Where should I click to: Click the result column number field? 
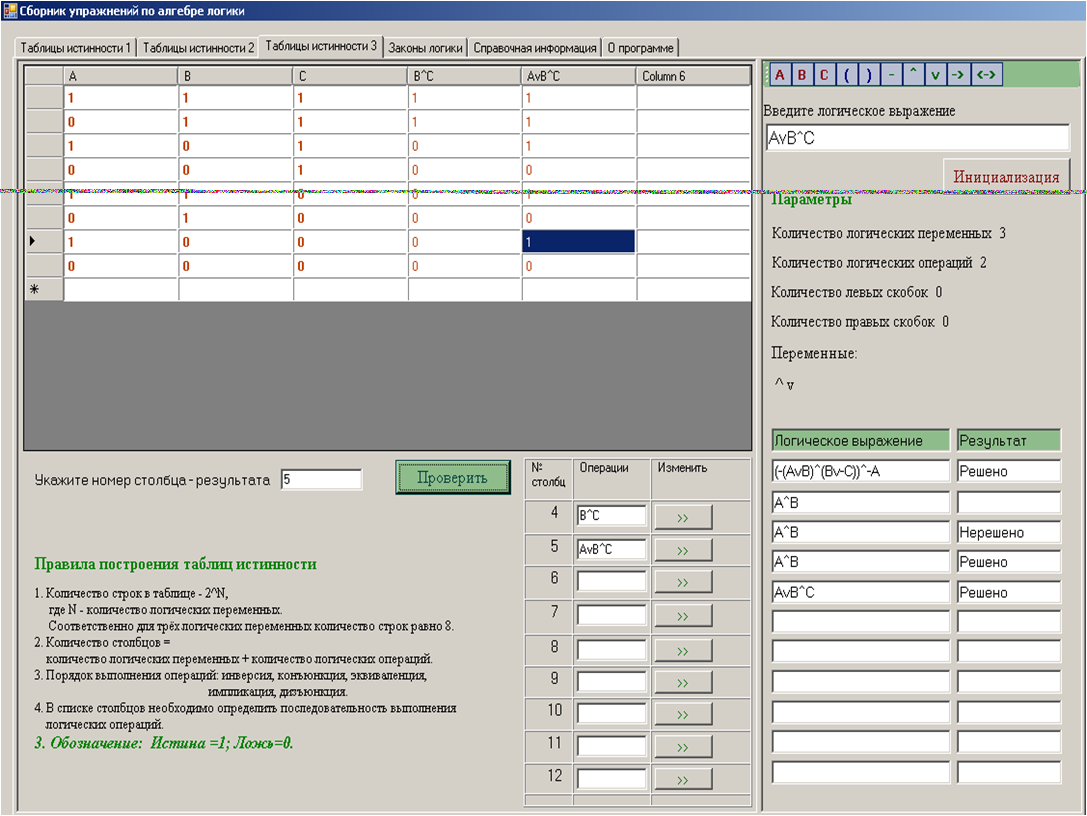pos(321,480)
